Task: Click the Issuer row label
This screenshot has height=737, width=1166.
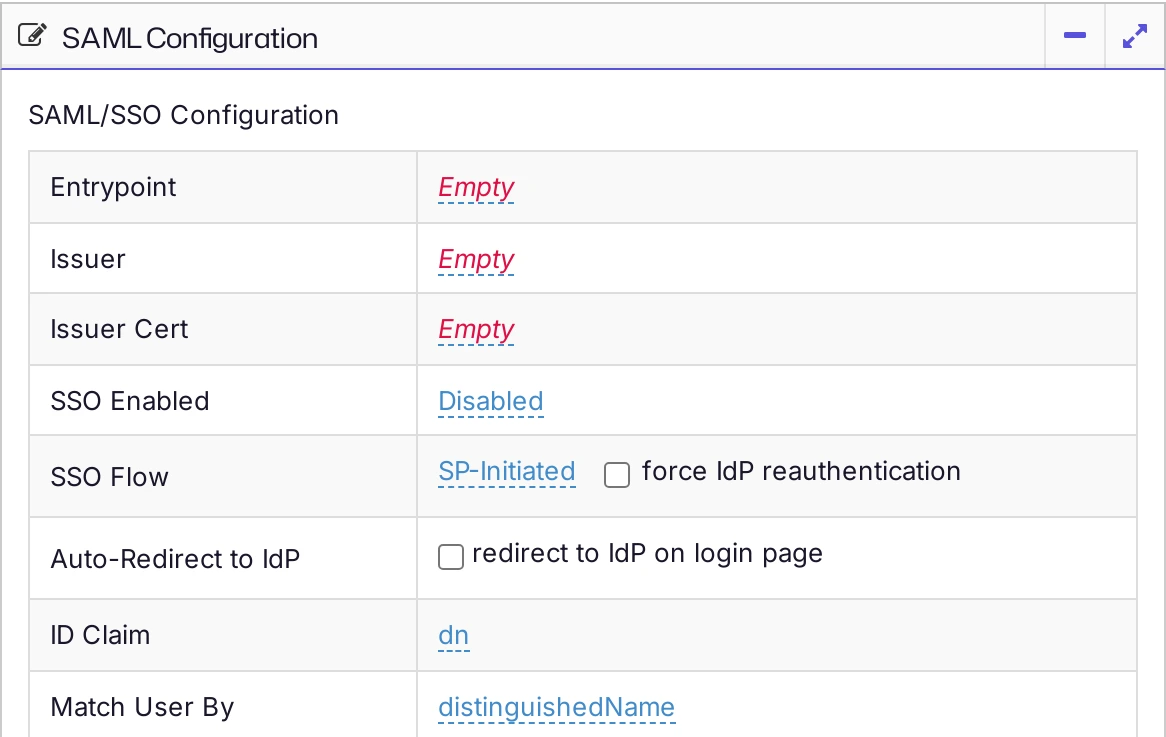Action: (x=88, y=260)
